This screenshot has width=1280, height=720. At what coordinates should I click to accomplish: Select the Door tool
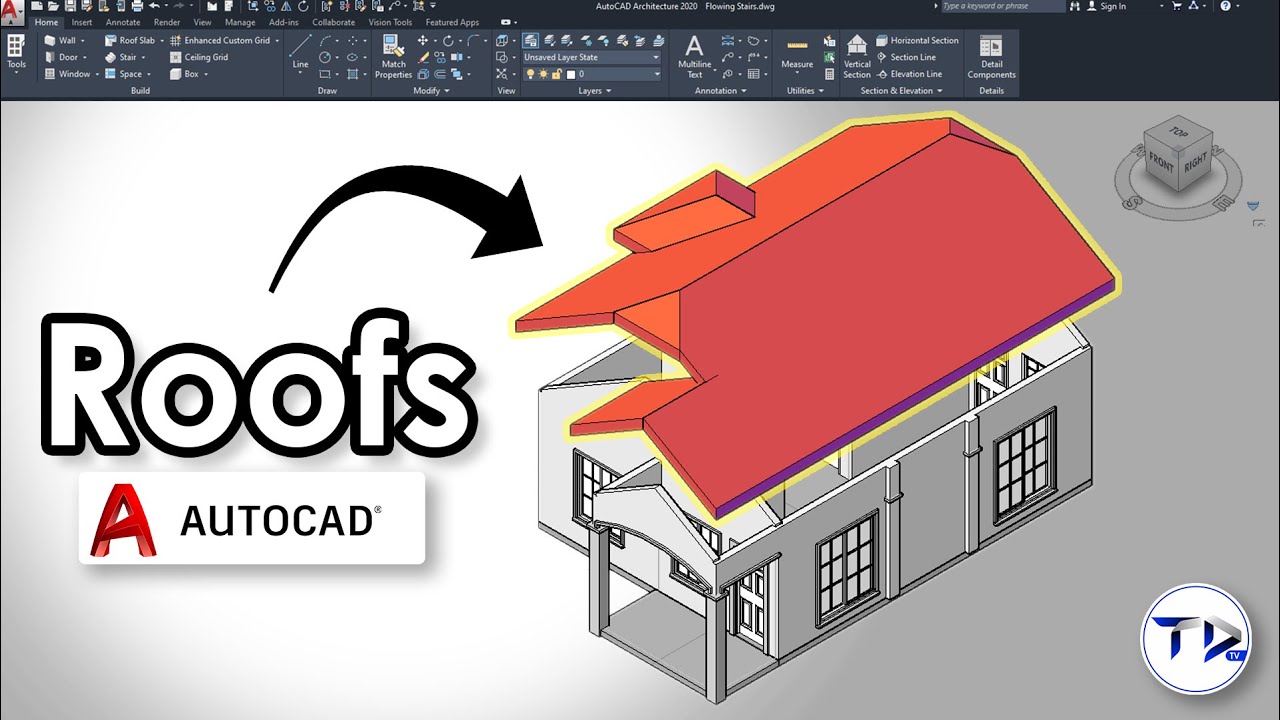pyautogui.click(x=60, y=57)
